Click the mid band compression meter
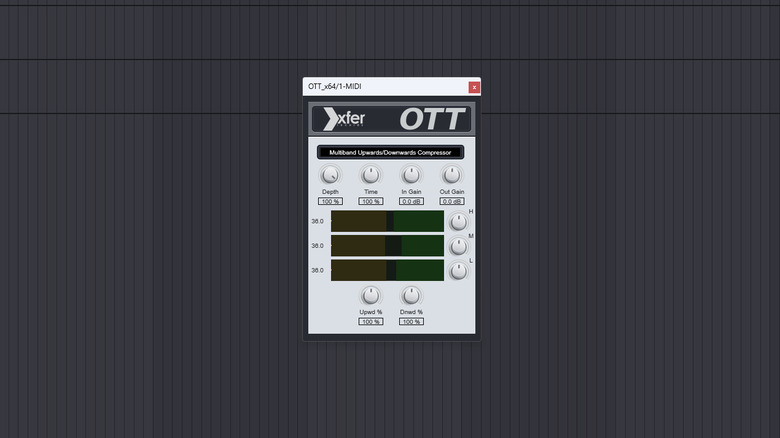Viewport: 780px width, 438px height. coord(388,246)
